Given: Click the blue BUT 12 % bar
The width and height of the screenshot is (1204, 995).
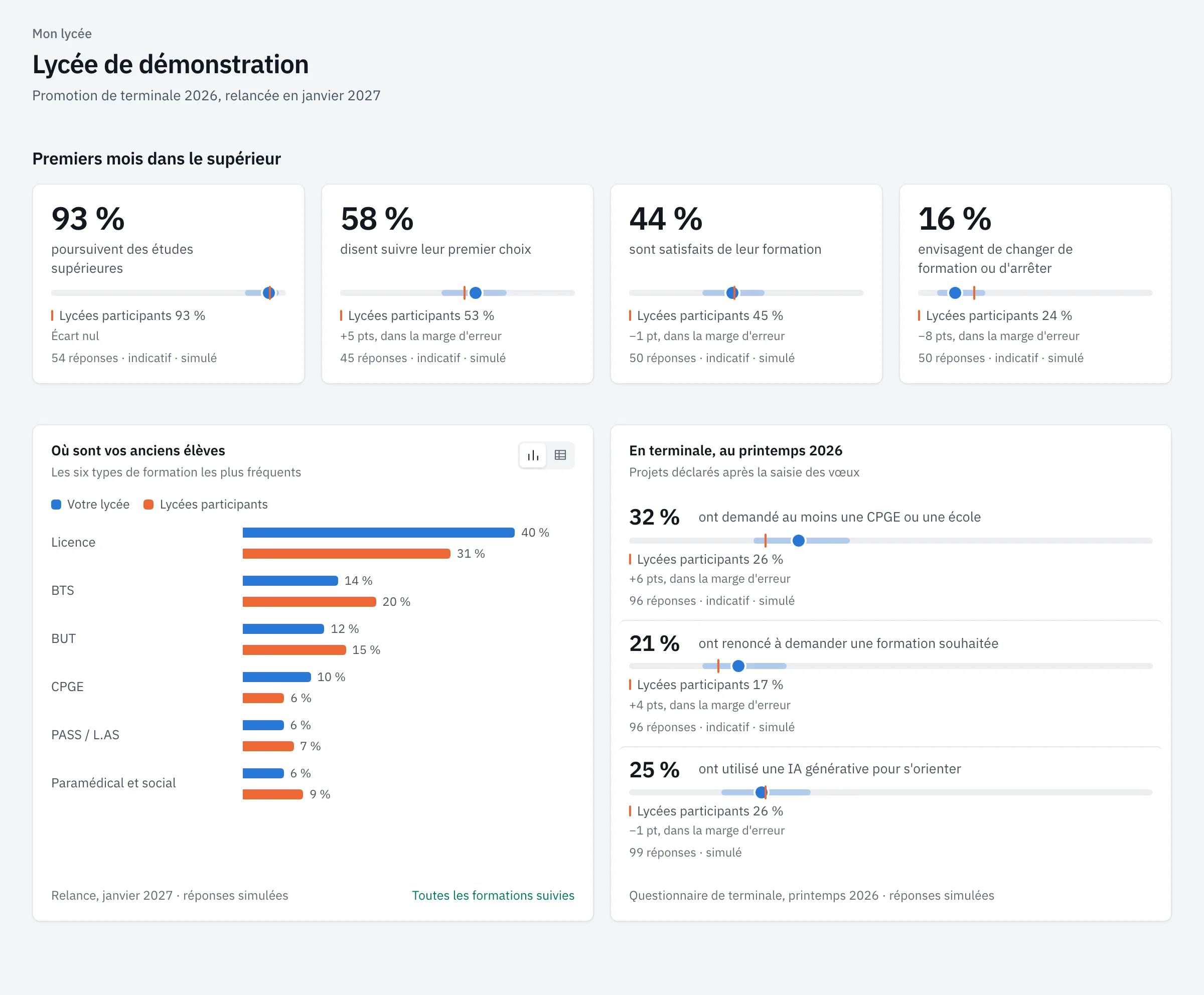Looking at the screenshot, I should point(283,629).
